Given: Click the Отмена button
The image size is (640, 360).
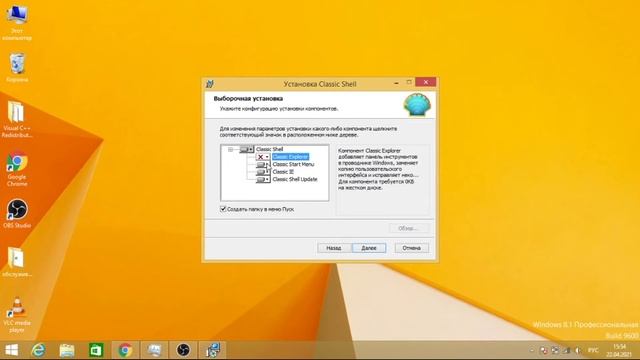Looking at the screenshot, I should click(x=411, y=248).
